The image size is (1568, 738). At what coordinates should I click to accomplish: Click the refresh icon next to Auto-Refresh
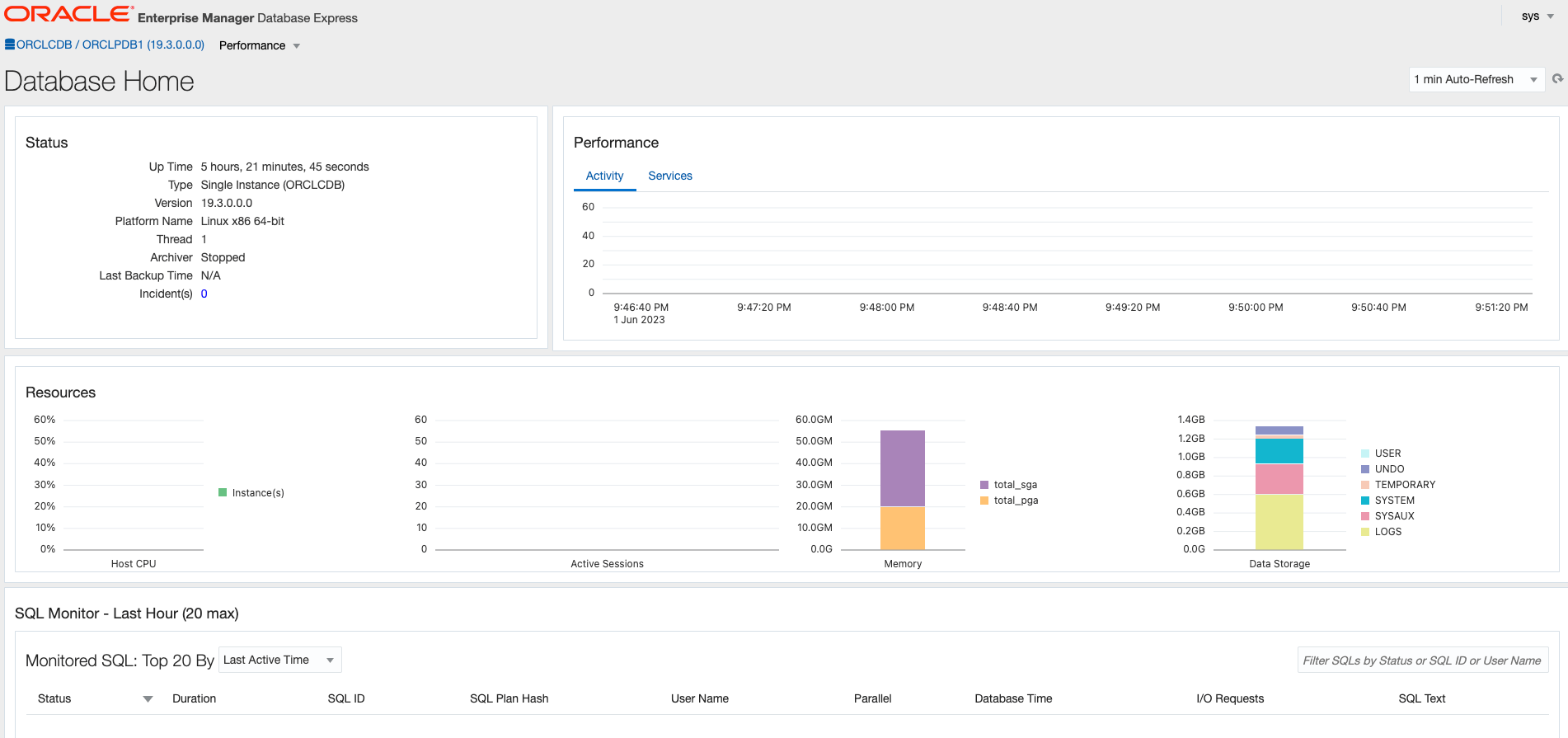(x=1557, y=79)
